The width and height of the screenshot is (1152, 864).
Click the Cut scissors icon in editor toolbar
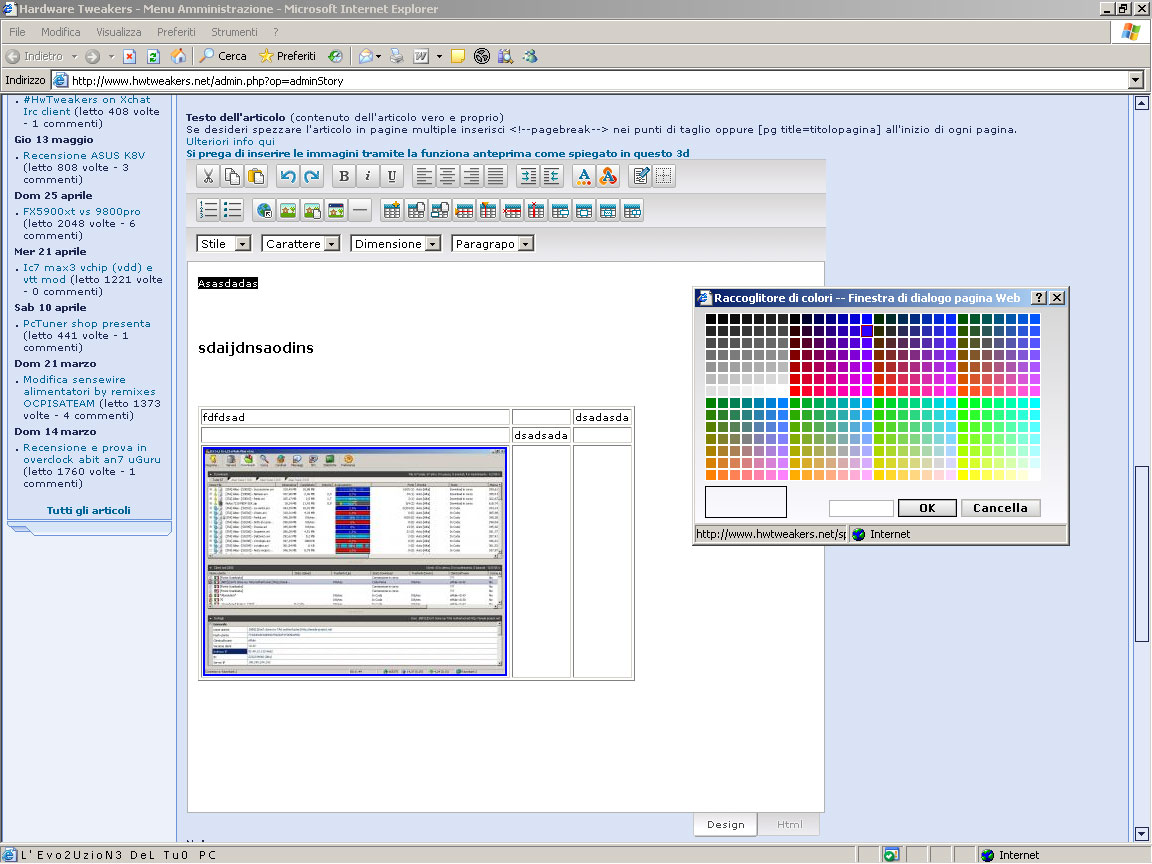coord(208,177)
